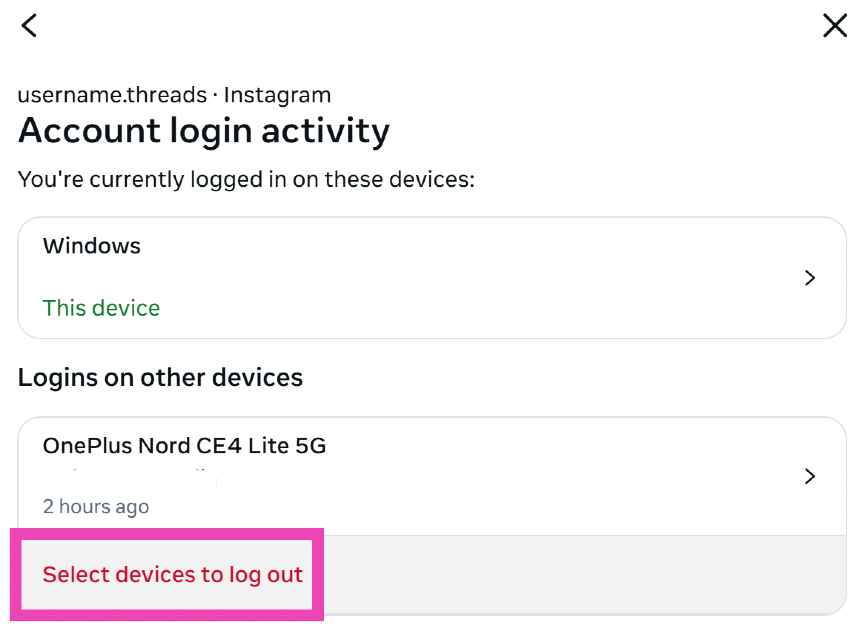Expand the OnePlus Nord device chevron
864x628 pixels.
pos(810,476)
